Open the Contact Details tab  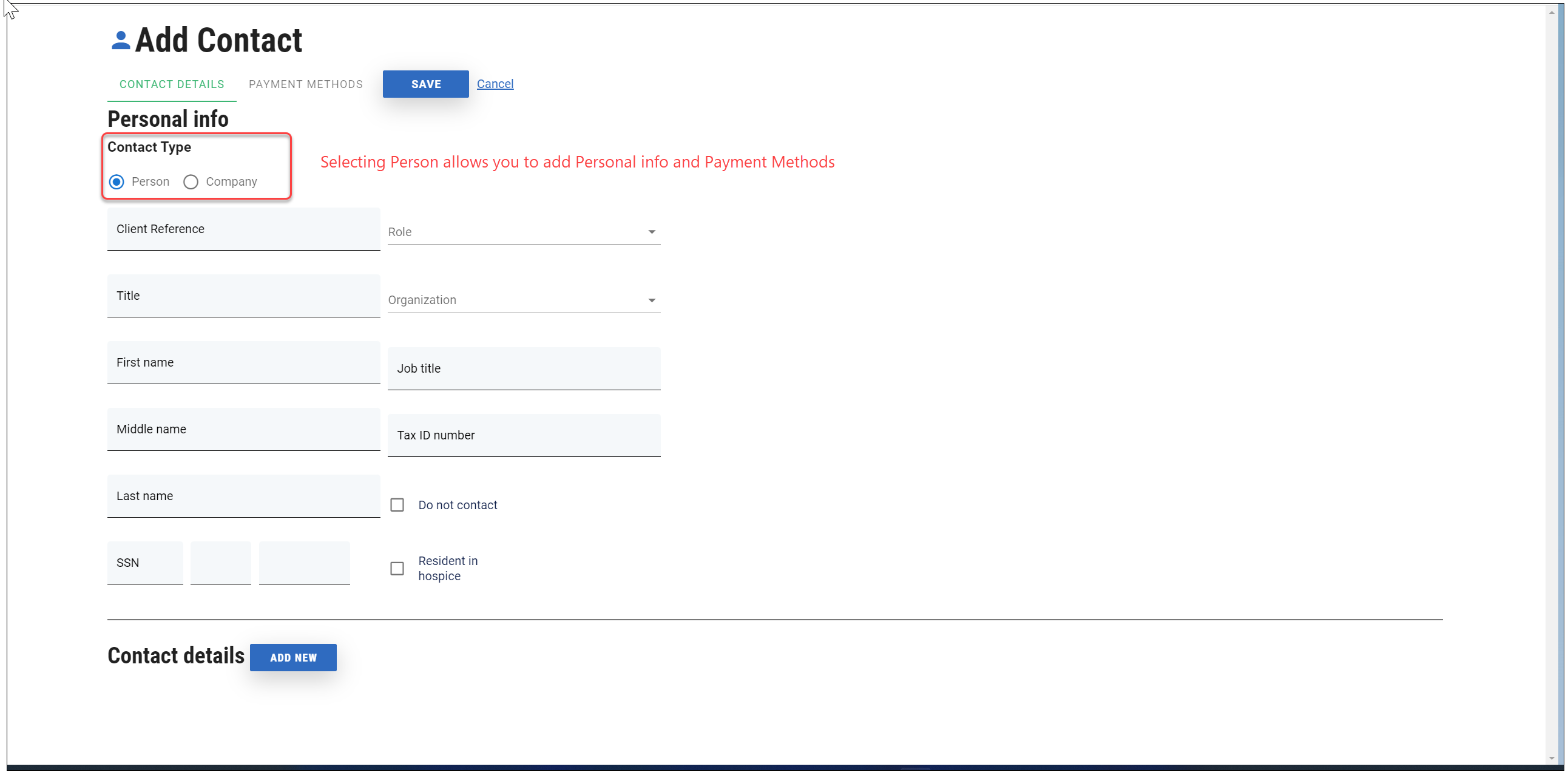[172, 84]
